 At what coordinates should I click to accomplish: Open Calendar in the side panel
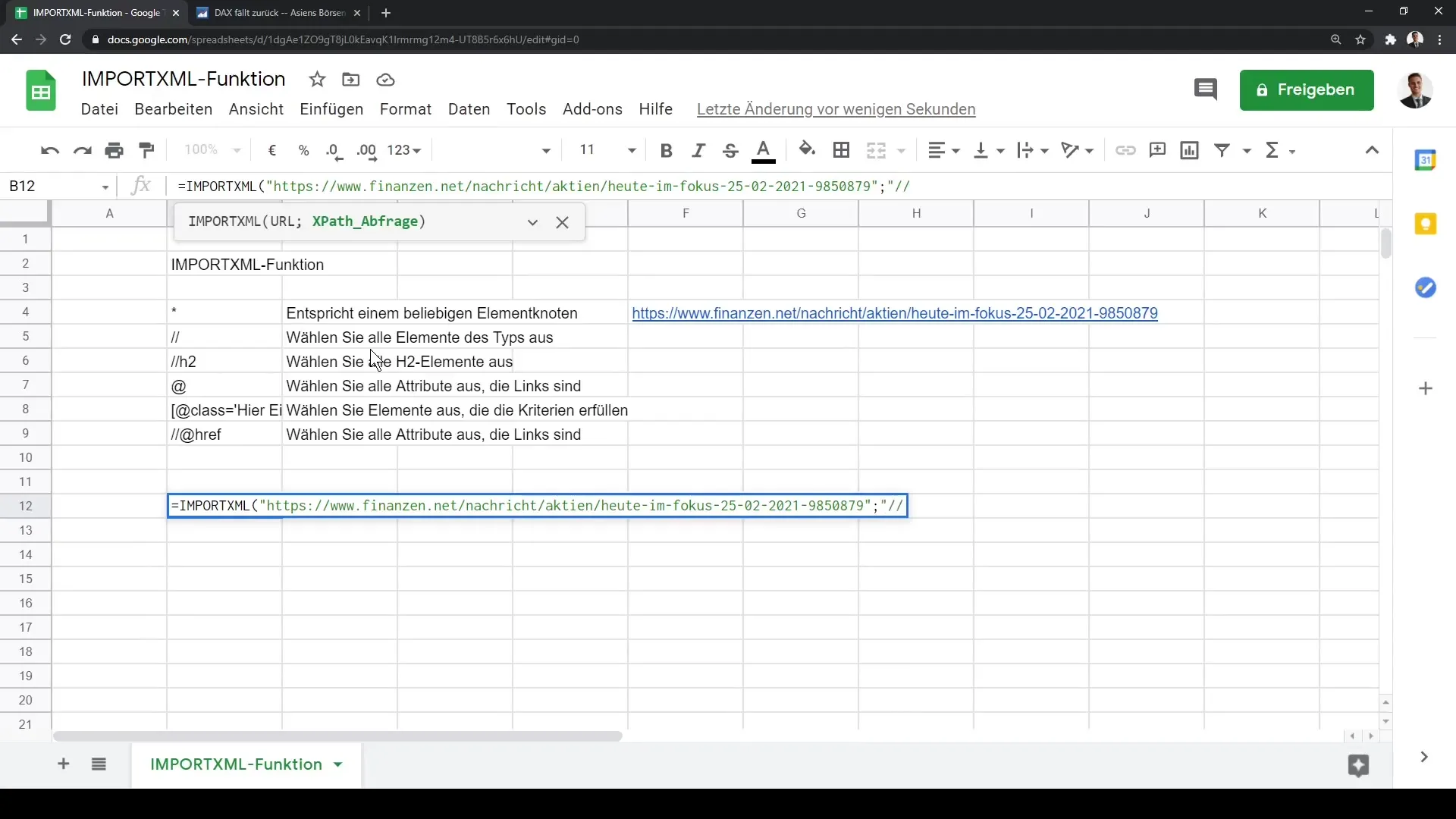click(1426, 160)
